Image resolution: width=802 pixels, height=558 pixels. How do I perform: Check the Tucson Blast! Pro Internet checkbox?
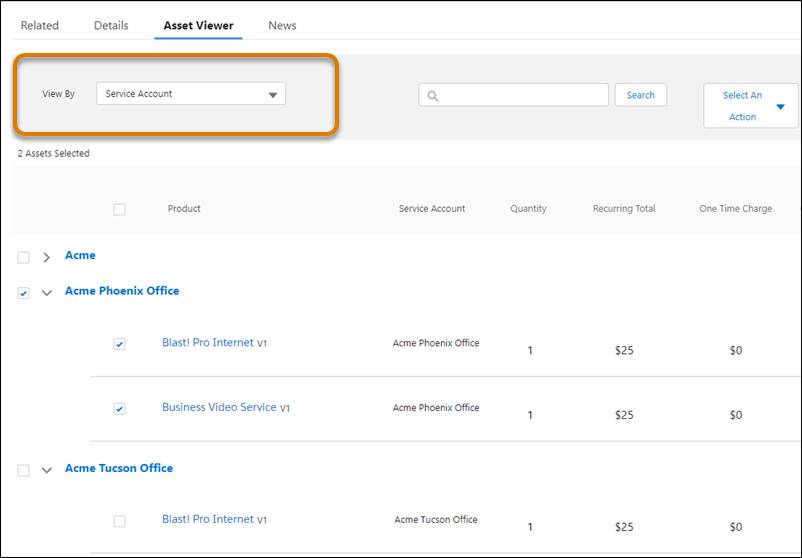click(x=119, y=521)
